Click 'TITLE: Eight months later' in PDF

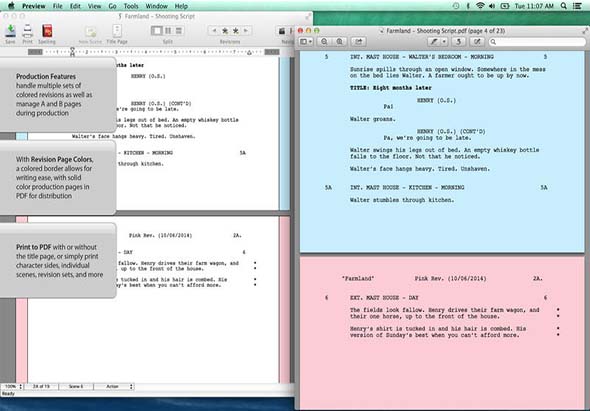[391, 88]
